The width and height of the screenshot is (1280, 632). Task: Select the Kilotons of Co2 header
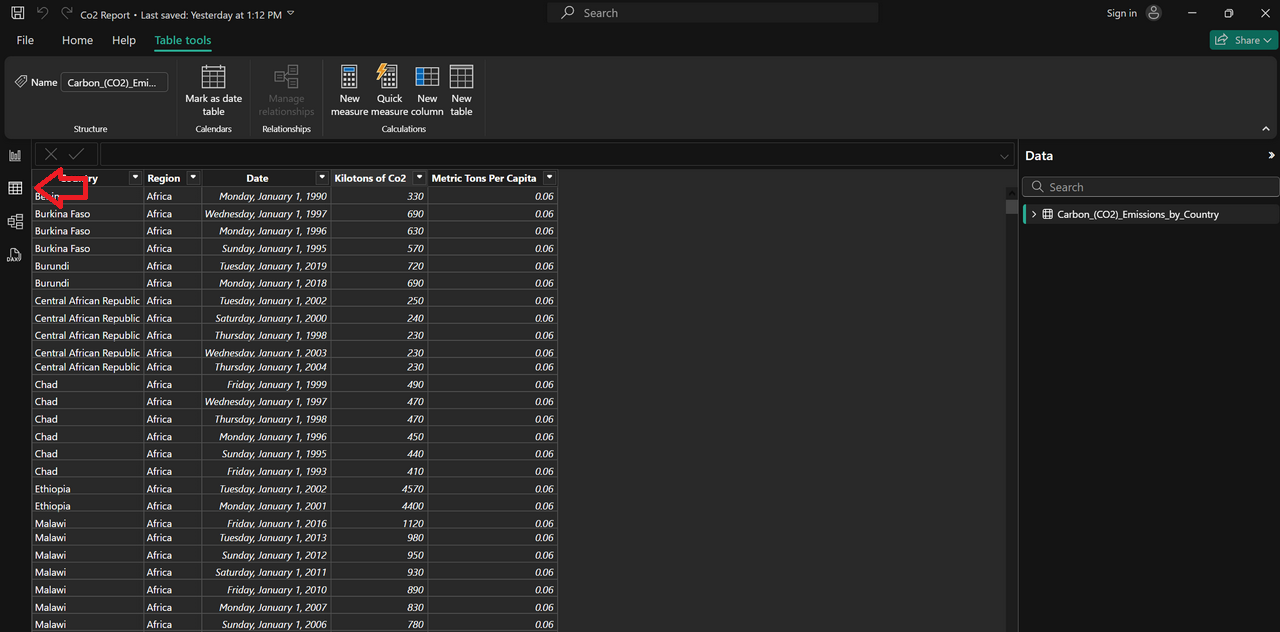(x=370, y=178)
